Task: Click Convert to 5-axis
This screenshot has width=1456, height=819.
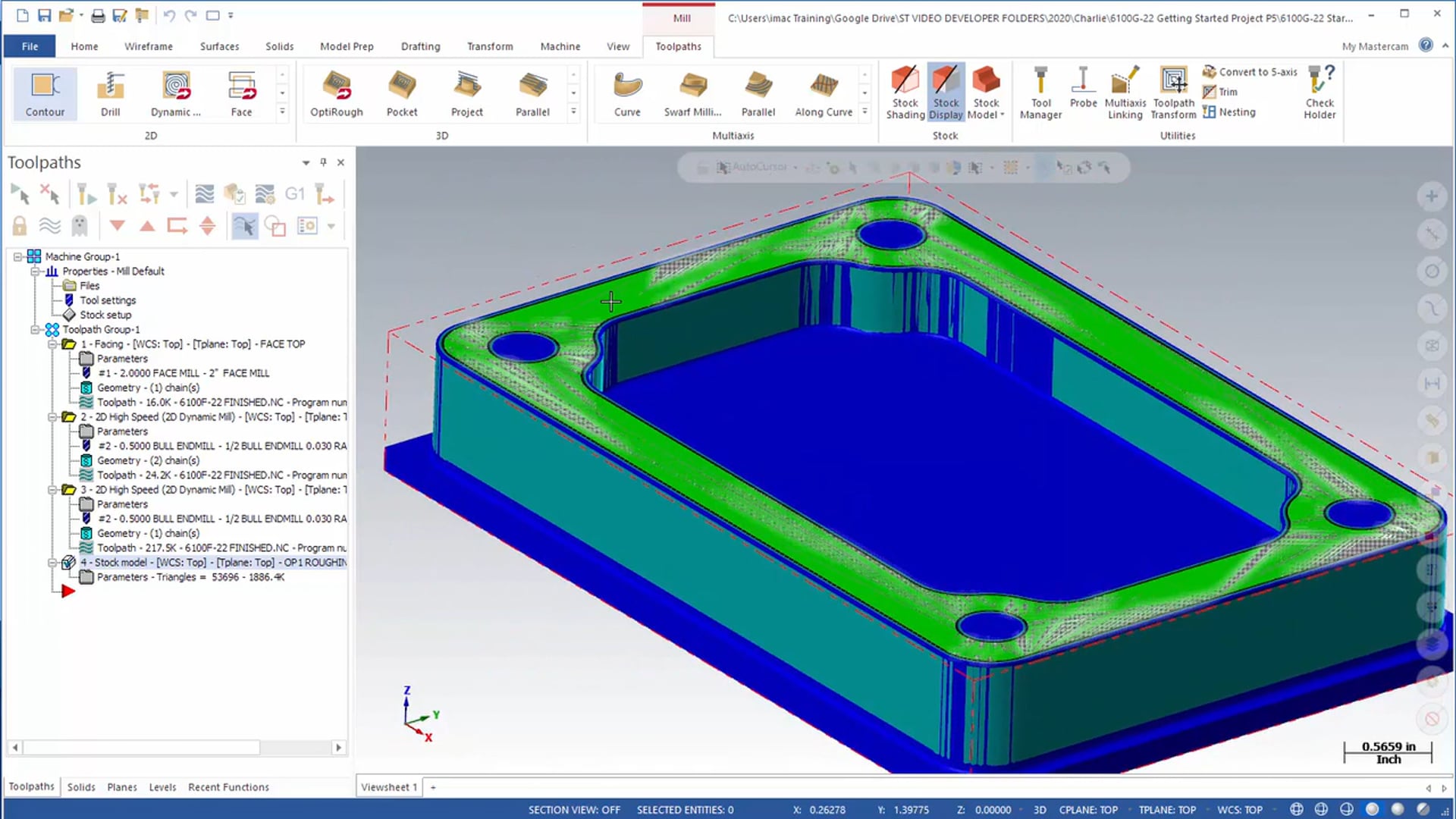Action: point(1250,71)
